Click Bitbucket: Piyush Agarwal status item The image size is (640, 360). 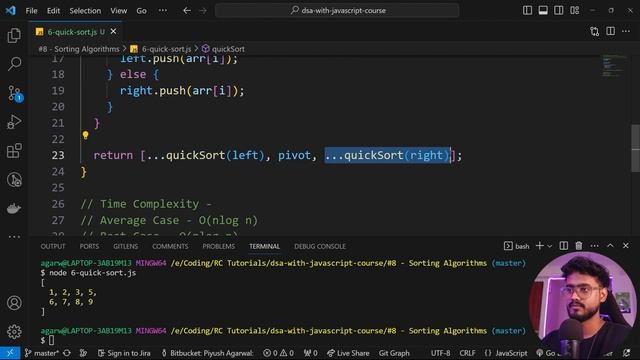tap(207, 353)
